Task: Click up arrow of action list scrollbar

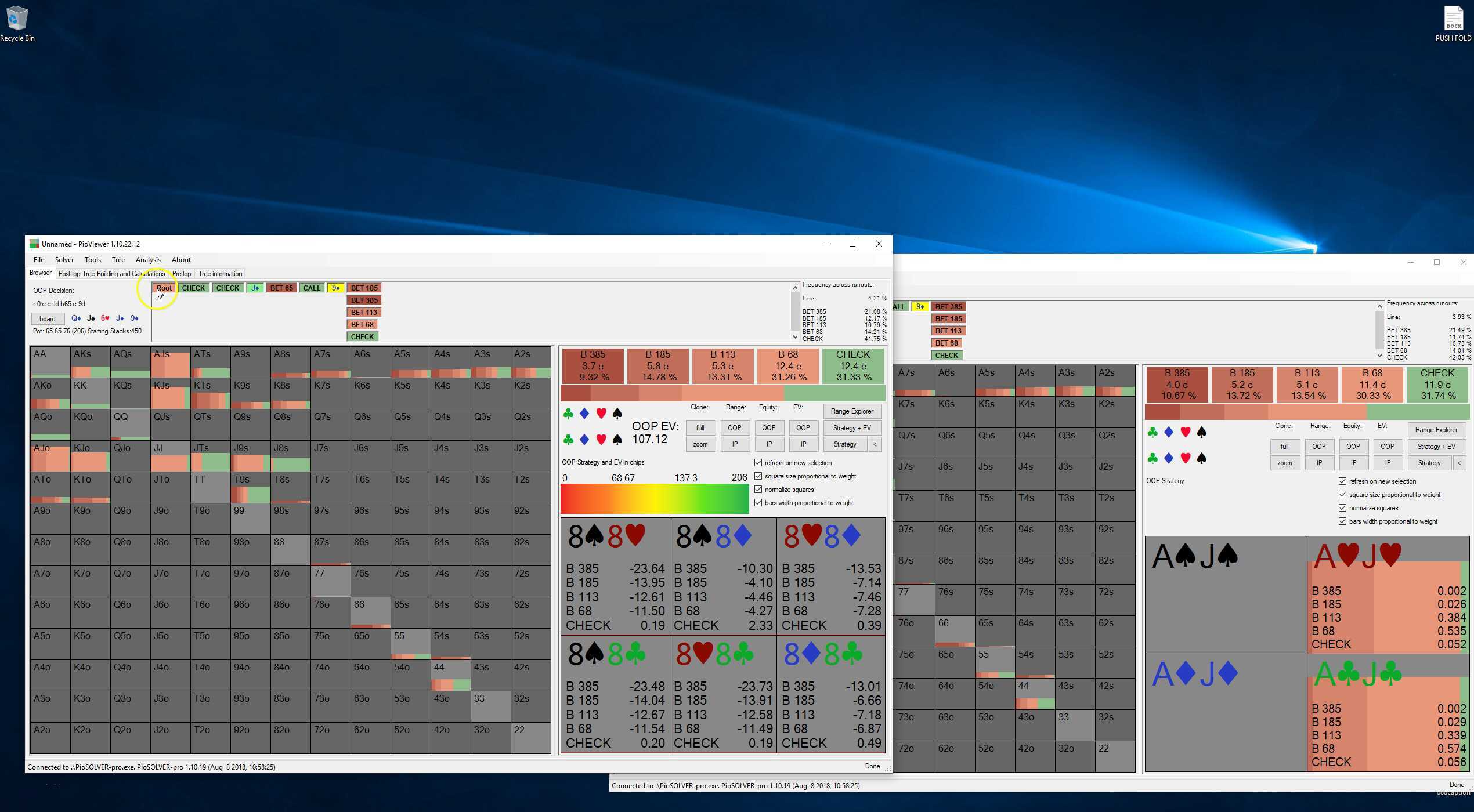Action: pyautogui.click(x=795, y=288)
